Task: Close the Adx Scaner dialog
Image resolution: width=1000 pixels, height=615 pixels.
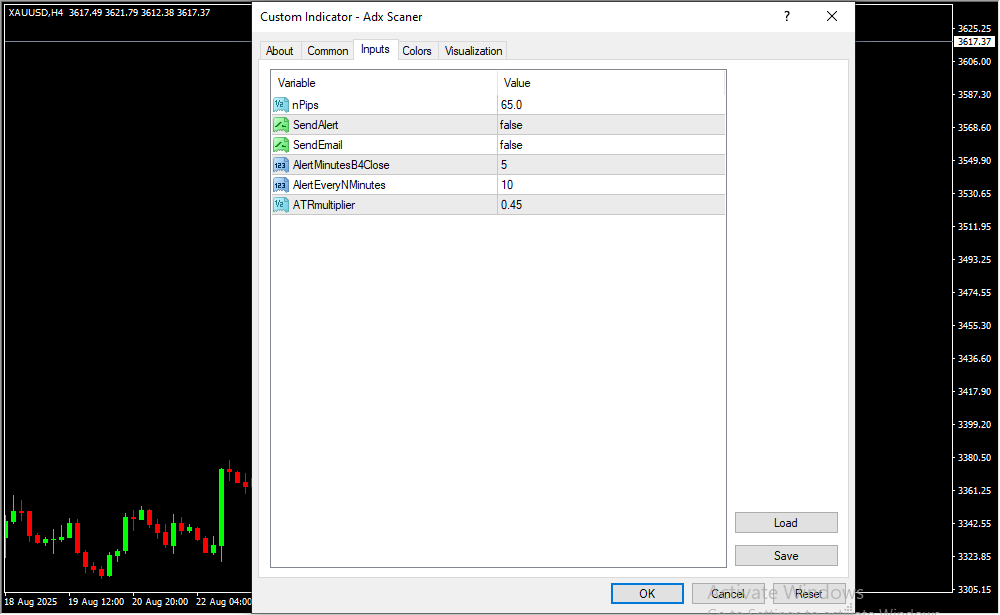Action: click(x=832, y=17)
